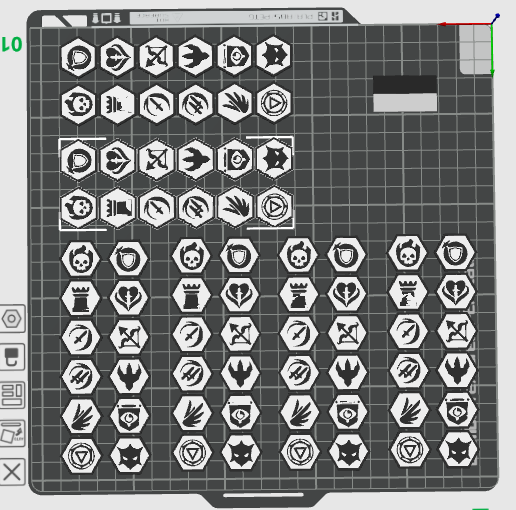Click the light gray corner square on bed
This screenshot has width=516, height=510.
pos(475,50)
